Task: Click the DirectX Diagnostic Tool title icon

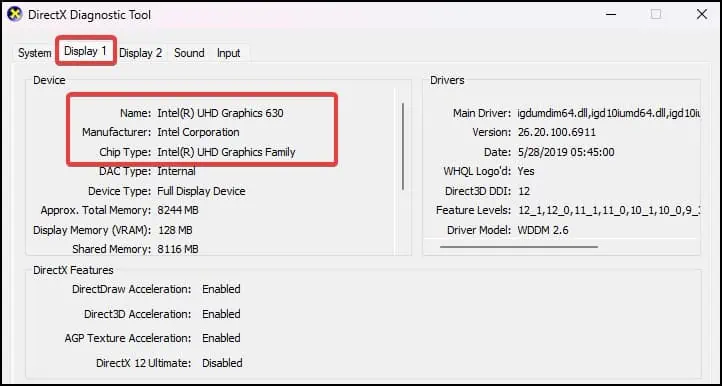Action: click(15, 14)
